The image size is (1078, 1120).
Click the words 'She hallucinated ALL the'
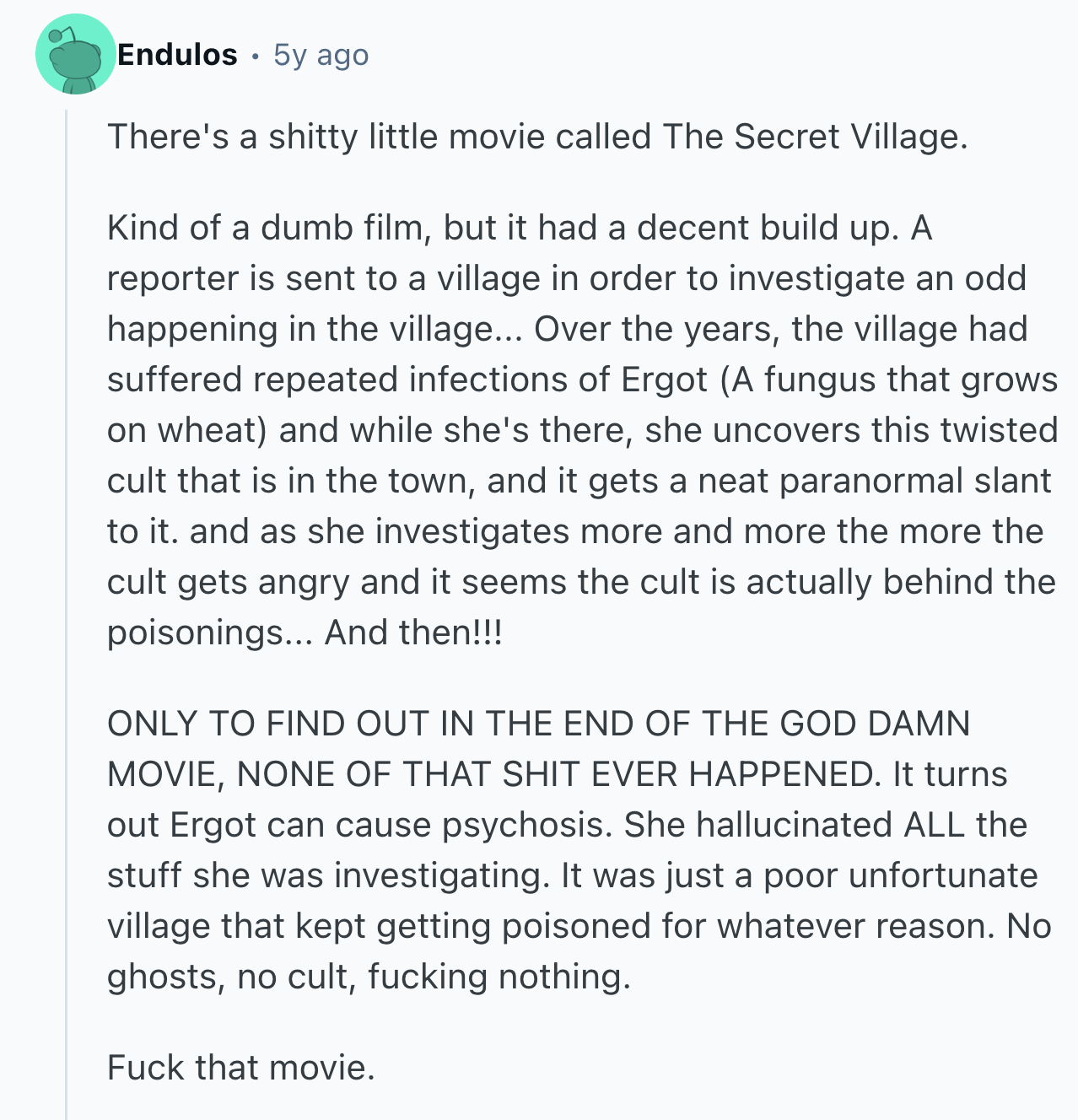(826, 825)
